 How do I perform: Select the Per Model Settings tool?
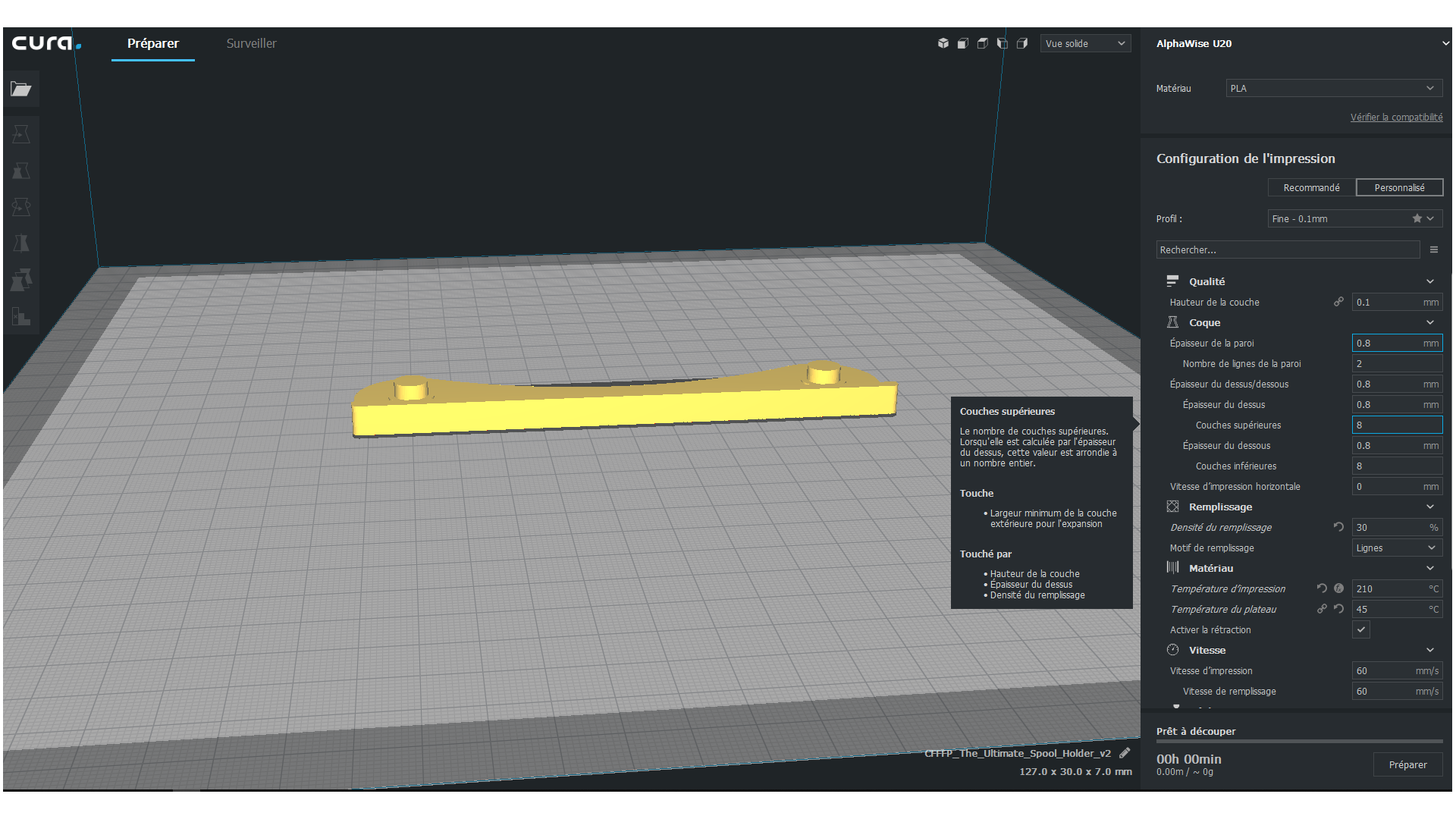[x=21, y=280]
